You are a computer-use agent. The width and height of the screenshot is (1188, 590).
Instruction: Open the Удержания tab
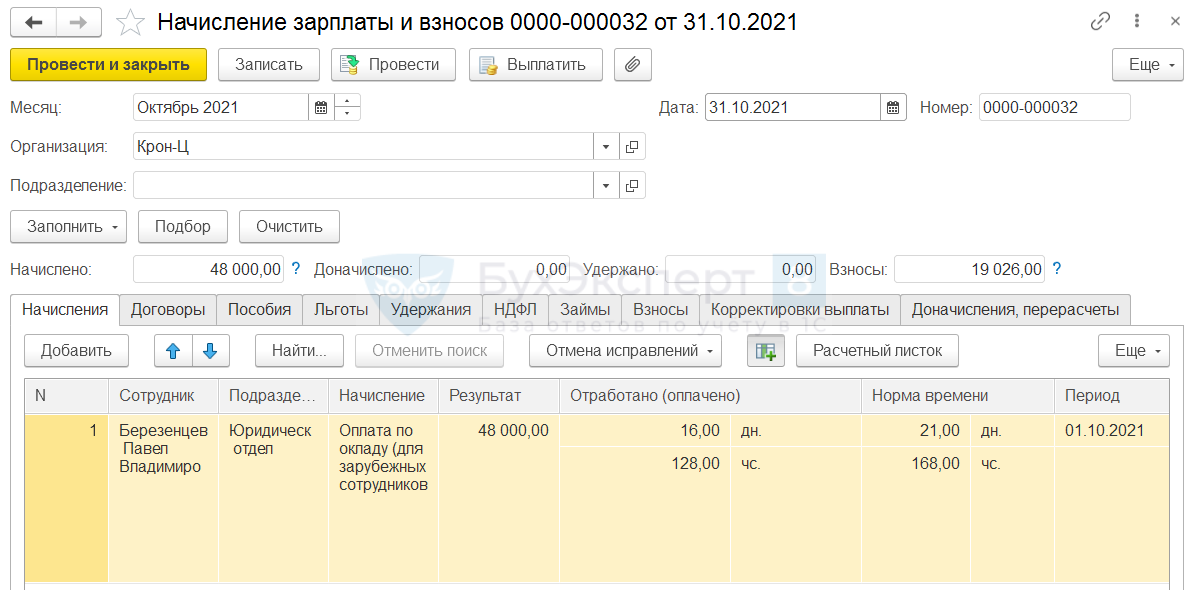pos(430,310)
